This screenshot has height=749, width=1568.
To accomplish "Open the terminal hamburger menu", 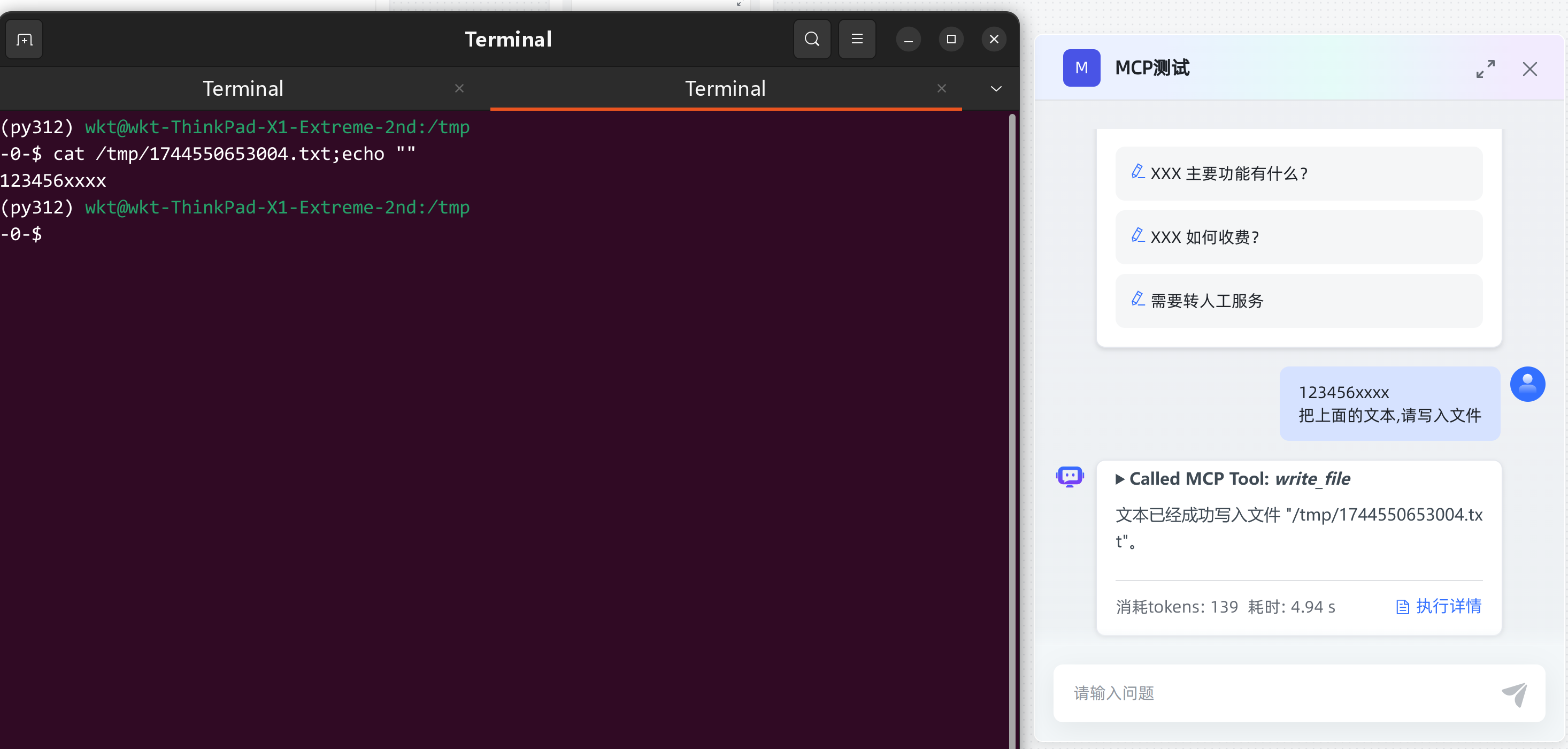I will (x=856, y=40).
